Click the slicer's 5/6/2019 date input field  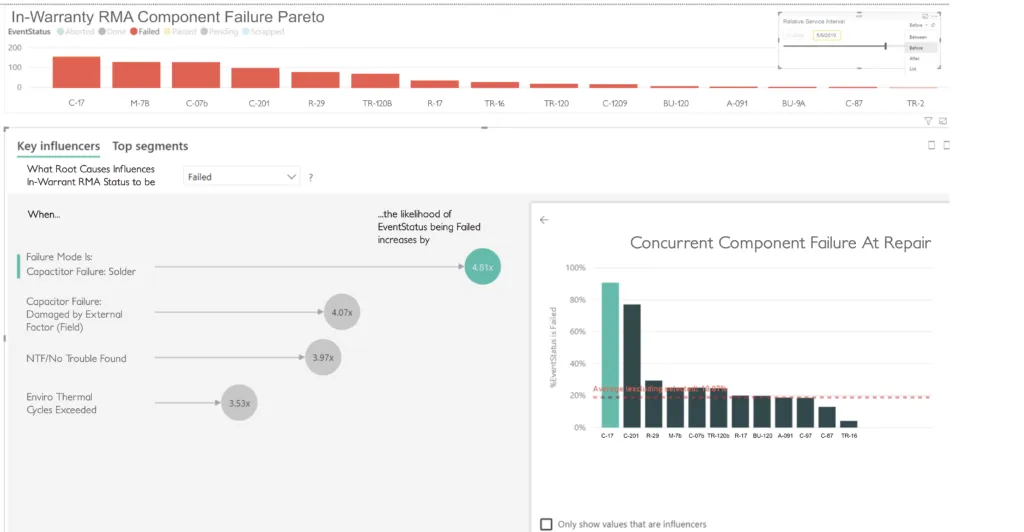pos(826,36)
